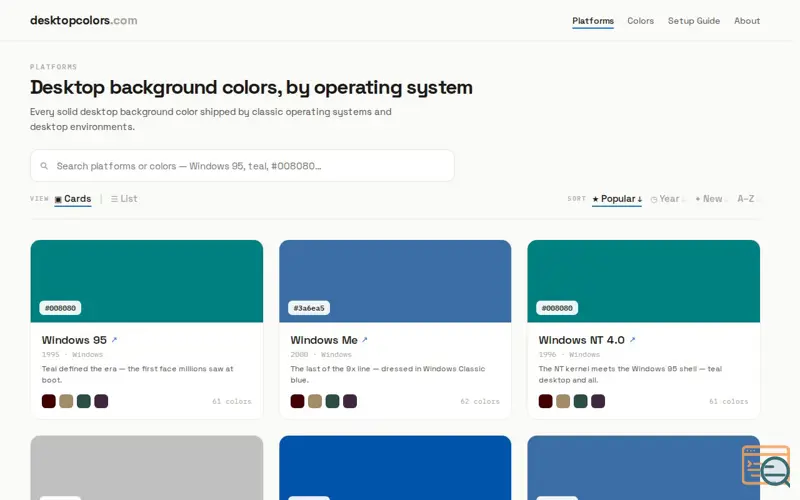This screenshot has height=500, width=800.
Task: Sort platforms by Year
Action: coord(668,199)
